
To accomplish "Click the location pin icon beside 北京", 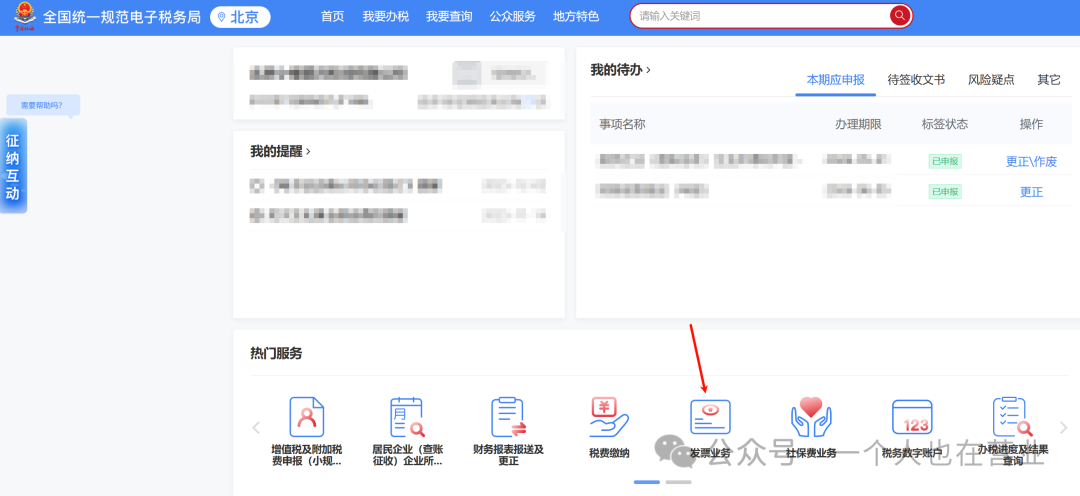I will [221, 17].
